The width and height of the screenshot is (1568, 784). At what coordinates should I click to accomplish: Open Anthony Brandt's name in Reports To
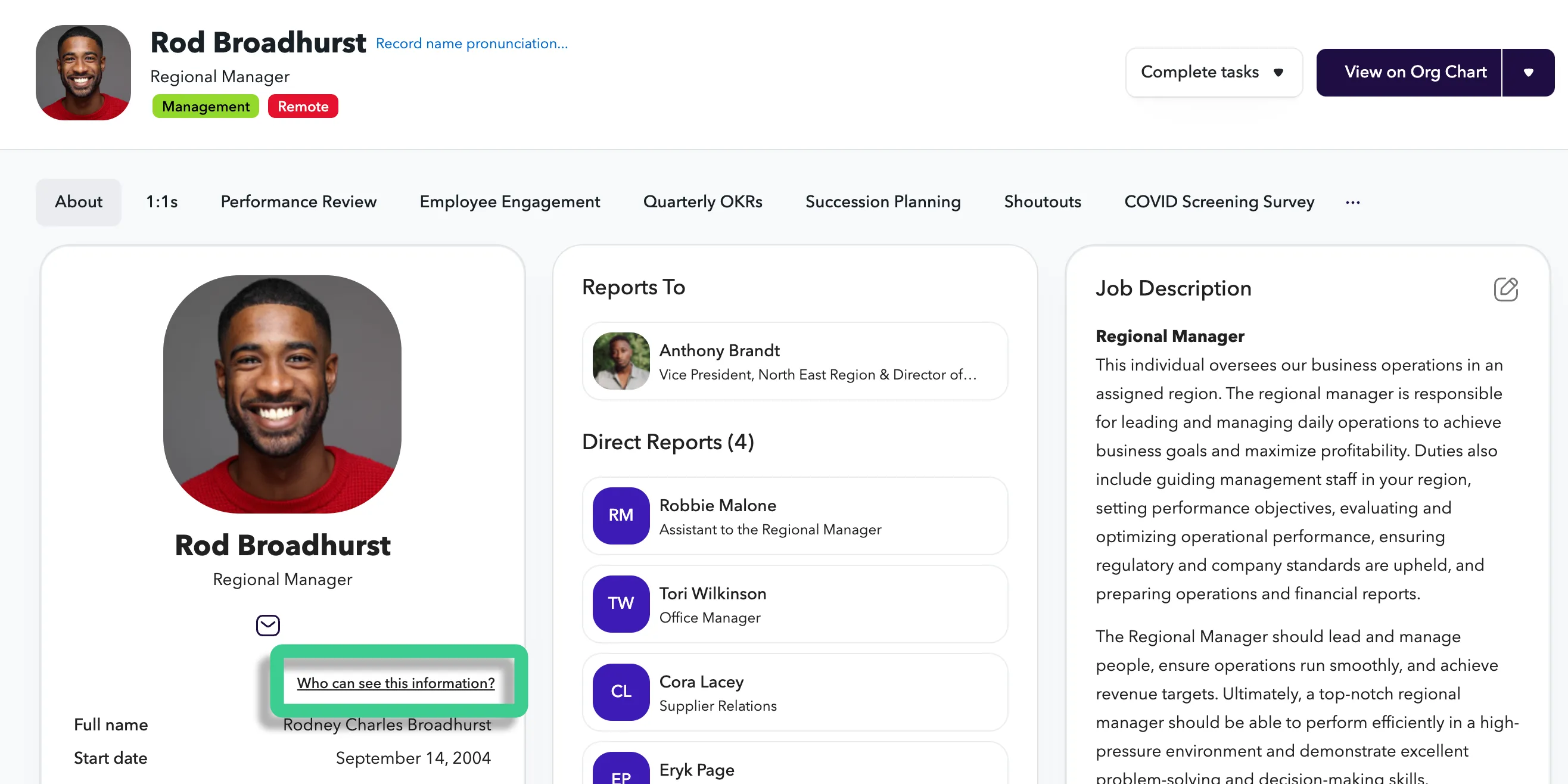pyautogui.click(x=719, y=351)
